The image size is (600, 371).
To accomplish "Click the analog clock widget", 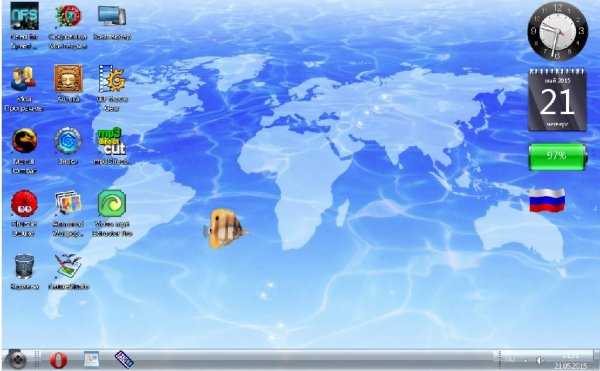I will pos(557,31).
